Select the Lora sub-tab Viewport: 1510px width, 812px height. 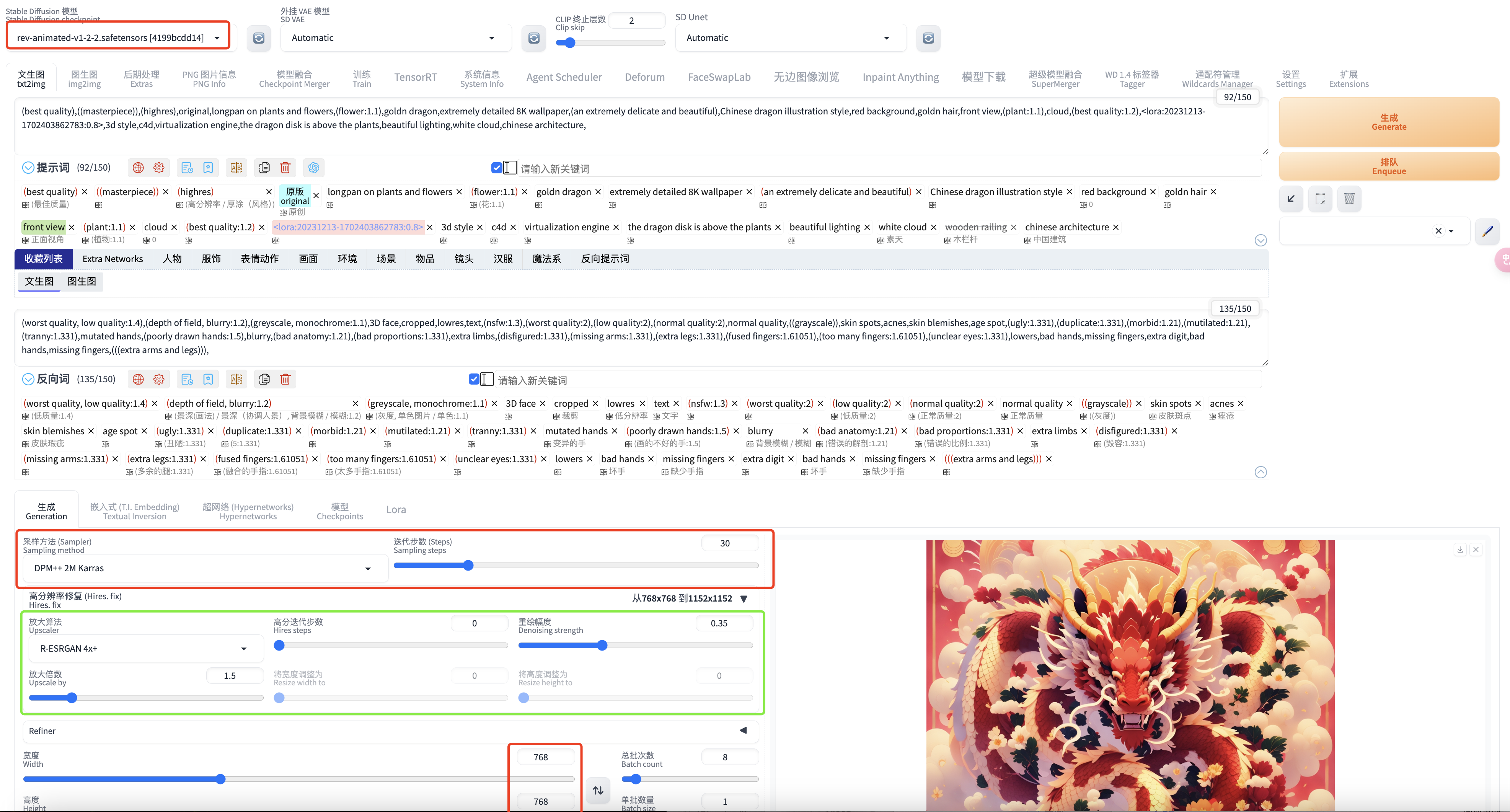396,509
